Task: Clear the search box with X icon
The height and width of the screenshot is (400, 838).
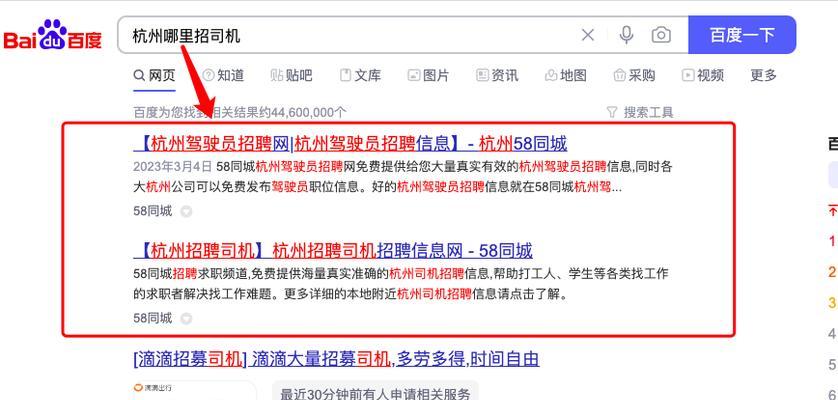Action: (587, 35)
